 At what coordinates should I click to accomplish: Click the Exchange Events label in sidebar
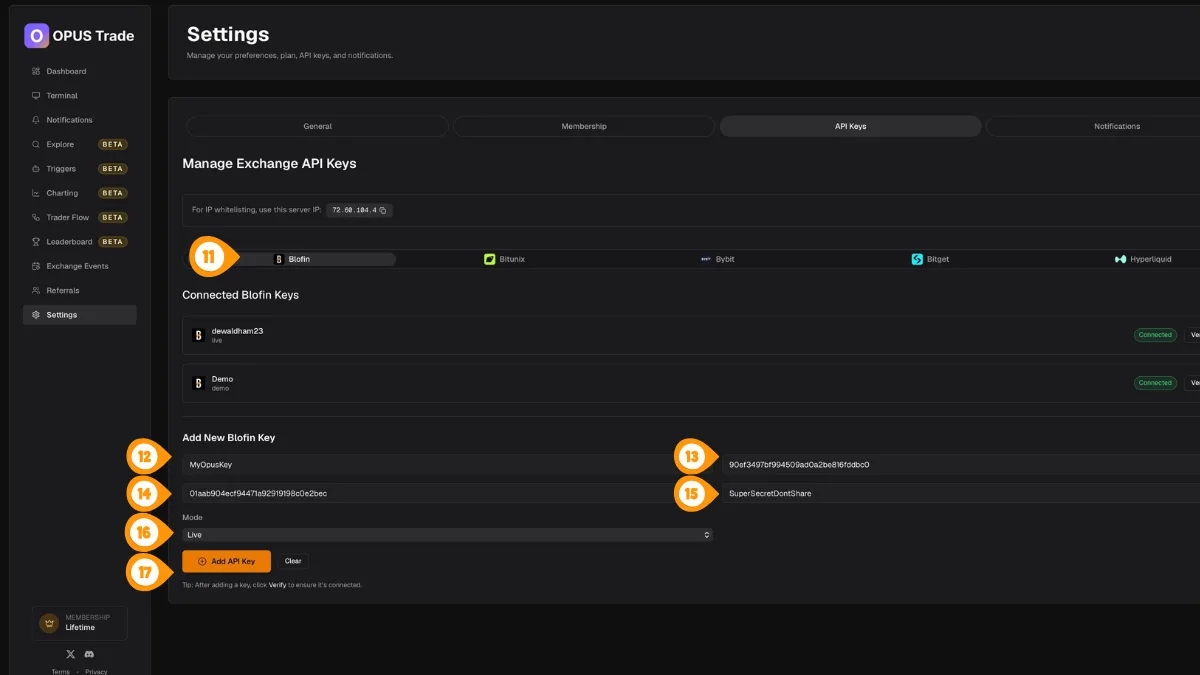(x=77, y=266)
